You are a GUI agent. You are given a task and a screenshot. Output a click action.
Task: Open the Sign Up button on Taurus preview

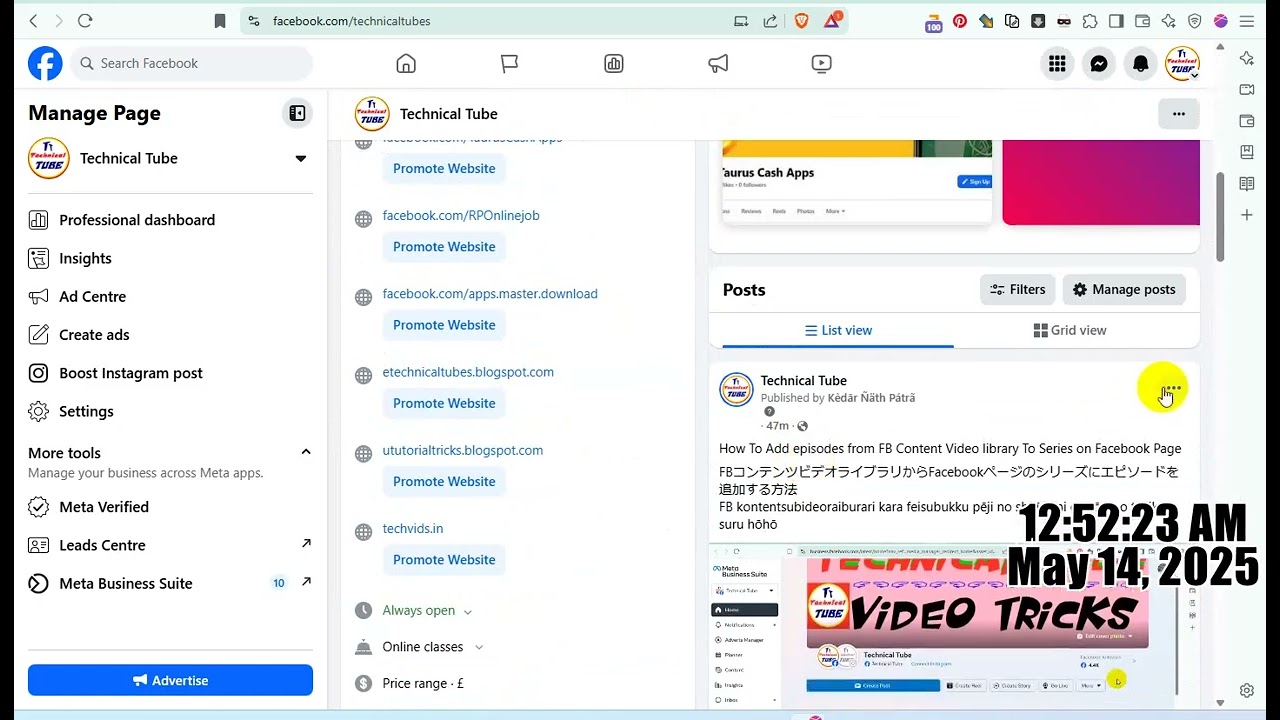[974, 182]
